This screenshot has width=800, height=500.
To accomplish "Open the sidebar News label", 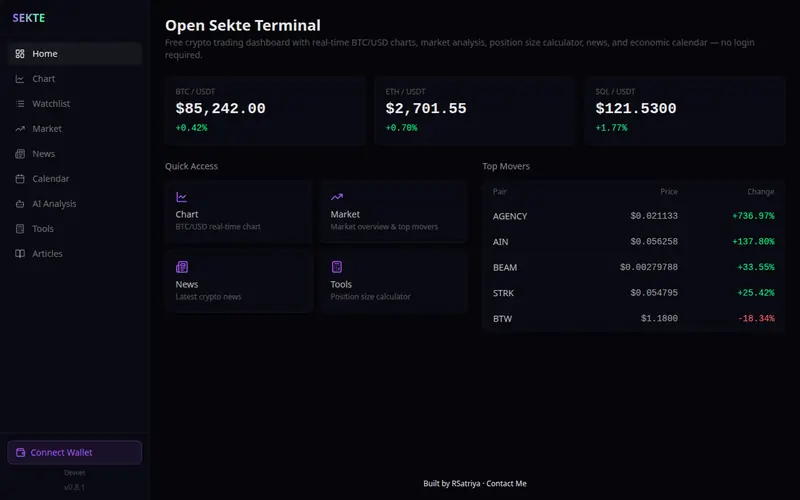I will pyautogui.click(x=43, y=154).
